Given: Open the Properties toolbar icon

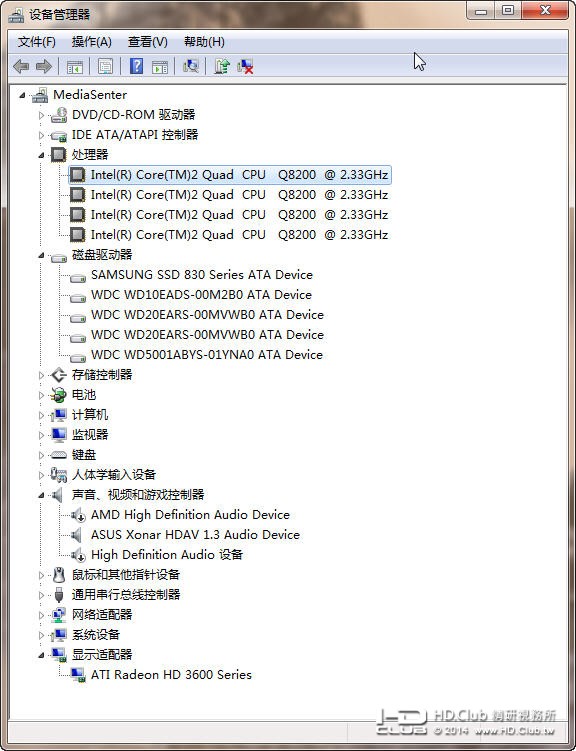Looking at the screenshot, I should 105,66.
